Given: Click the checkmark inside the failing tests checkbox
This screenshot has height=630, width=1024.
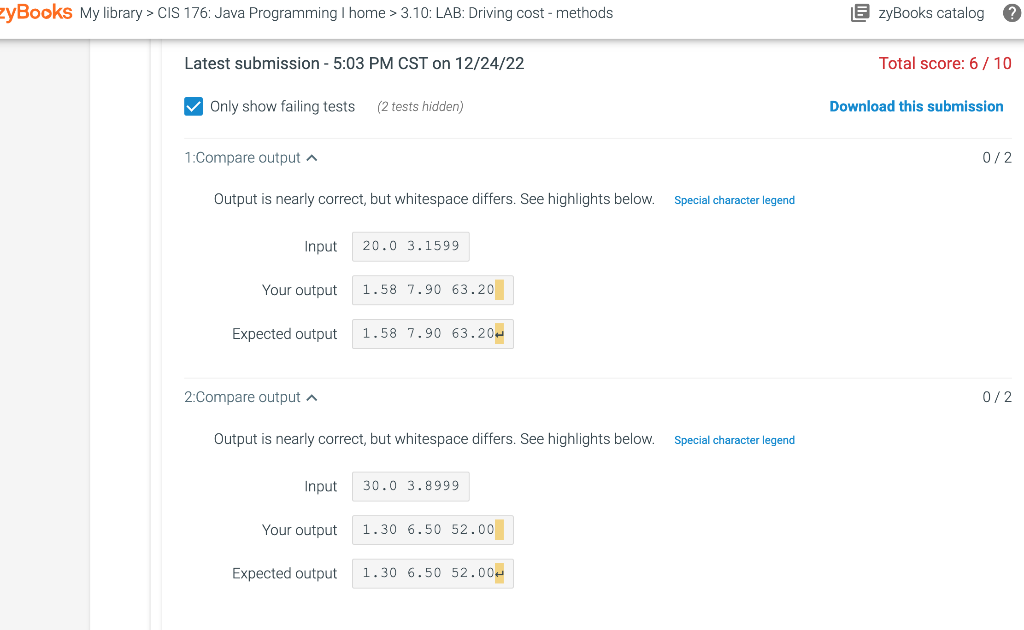Looking at the screenshot, I should tap(193, 106).
